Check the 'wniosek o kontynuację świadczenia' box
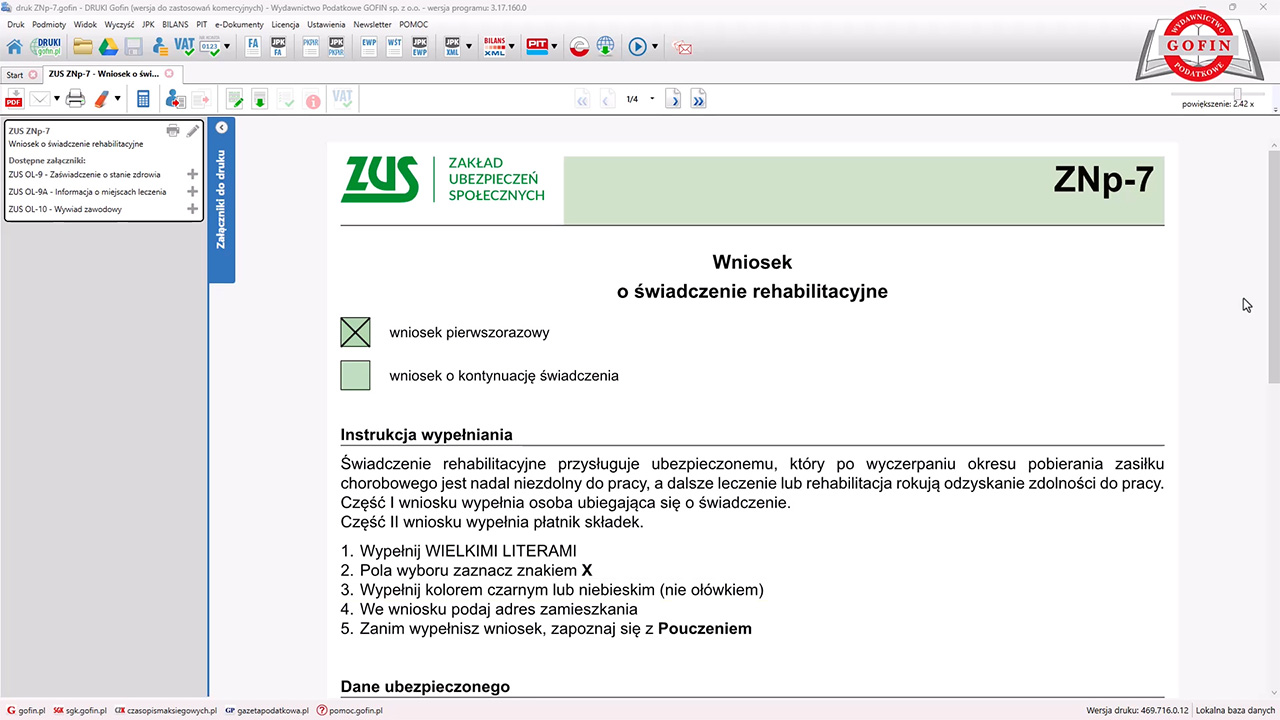This screenshot has width=1280, height=720. [x=355, y=375]
